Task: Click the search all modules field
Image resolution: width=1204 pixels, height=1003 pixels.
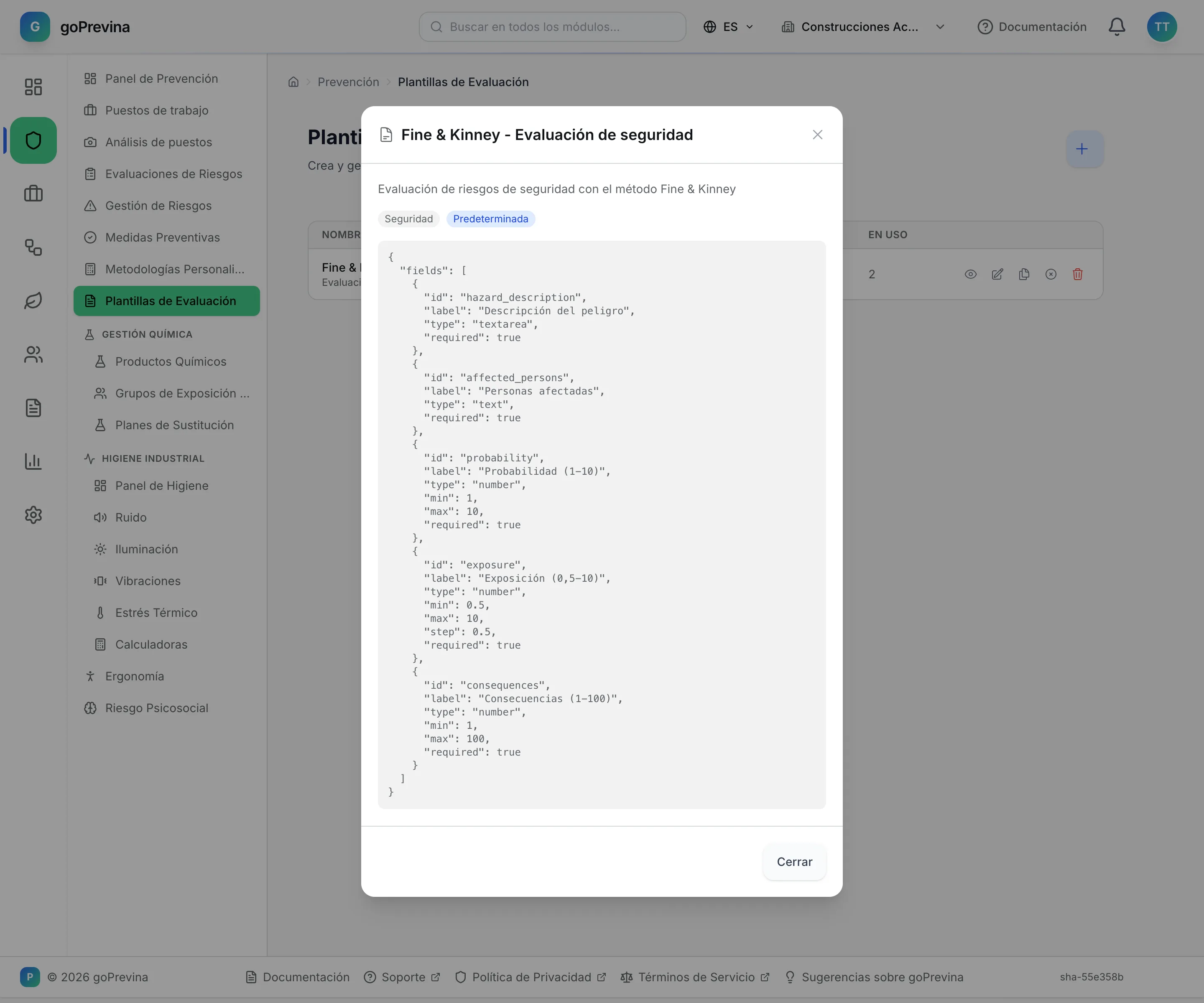Action: [x=552, y=27]
